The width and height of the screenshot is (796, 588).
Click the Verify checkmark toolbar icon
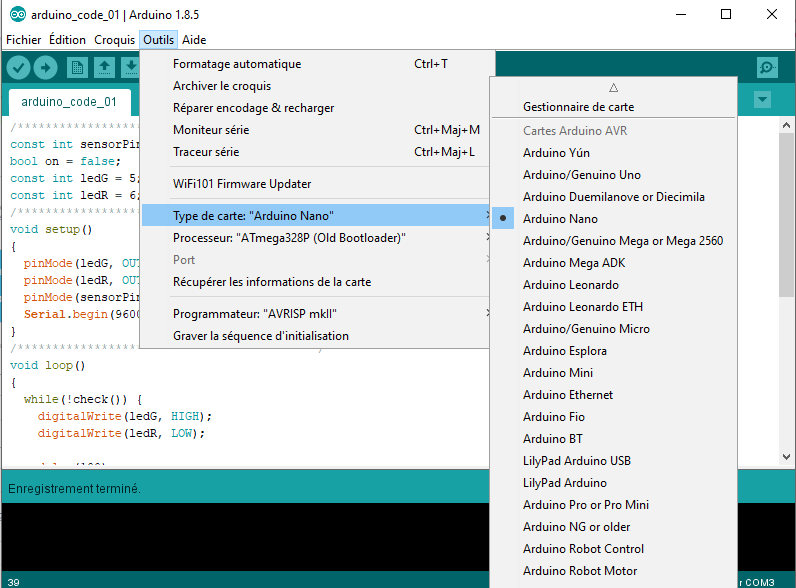click(x=18, y=68)
